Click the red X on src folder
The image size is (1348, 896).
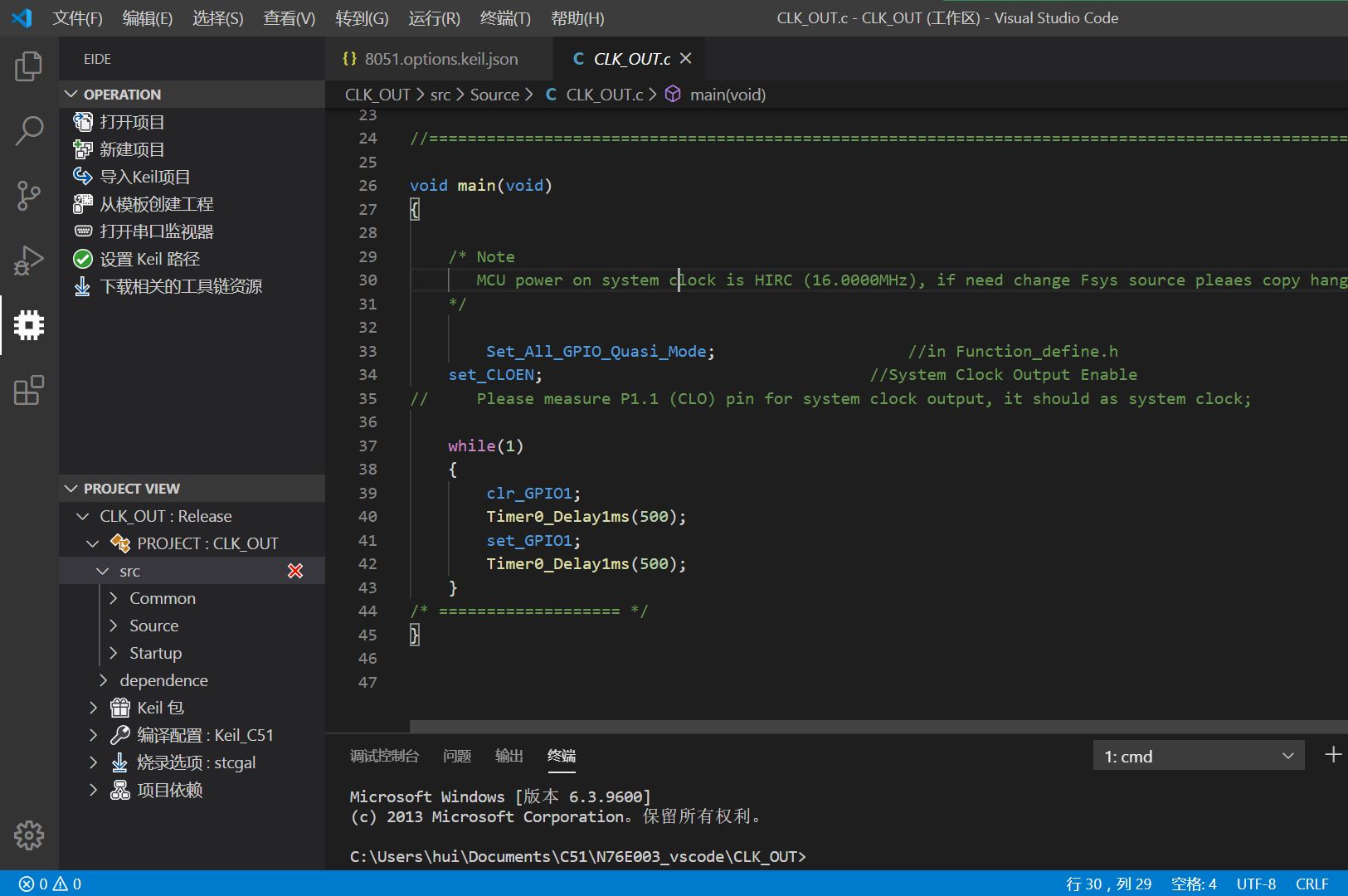[295, 571]
